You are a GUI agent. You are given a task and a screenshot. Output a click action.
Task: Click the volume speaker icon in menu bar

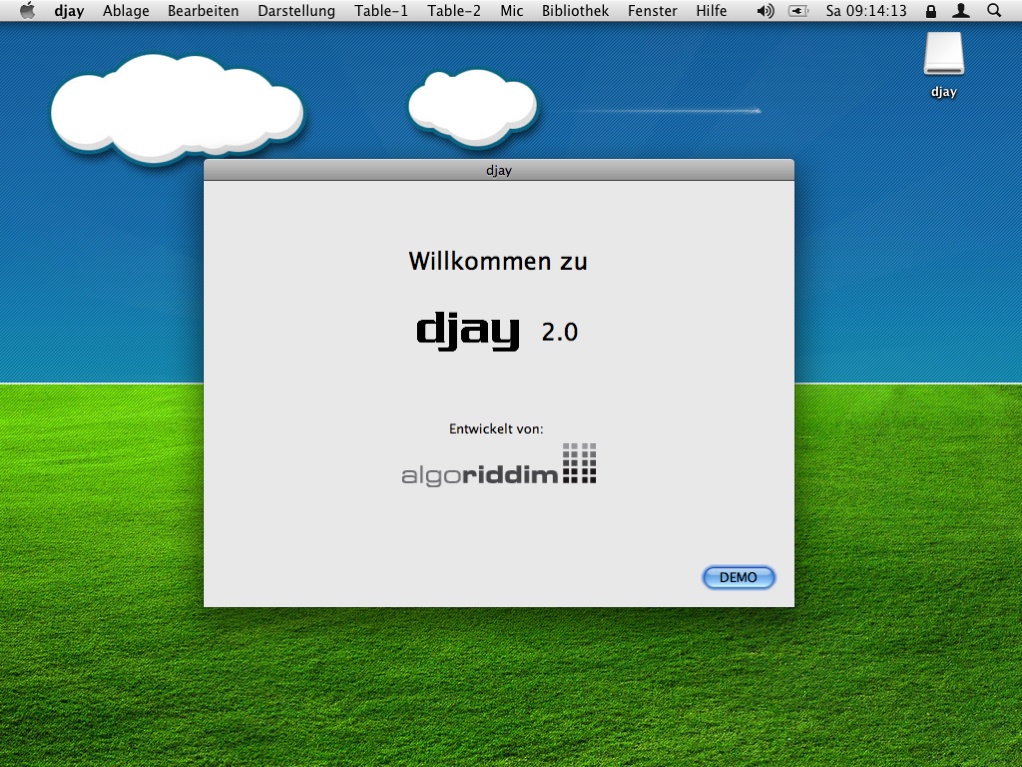click(765, 10)
